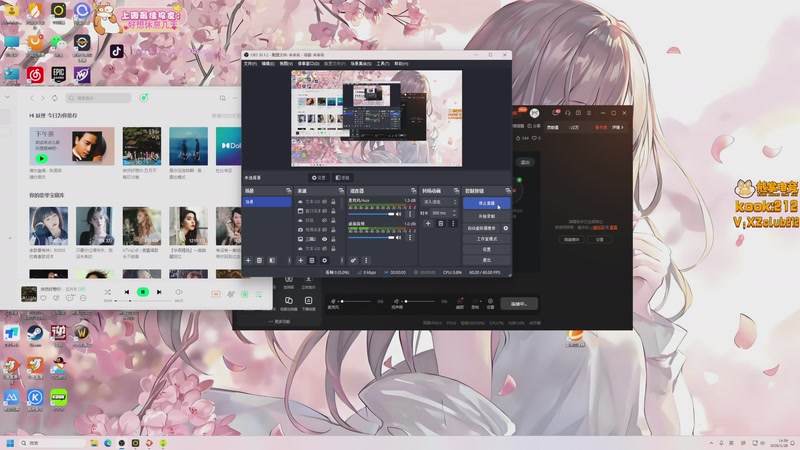Open 桌面音频 three-dot options menu in mixer
800x450 pixels.
(410, 238)
